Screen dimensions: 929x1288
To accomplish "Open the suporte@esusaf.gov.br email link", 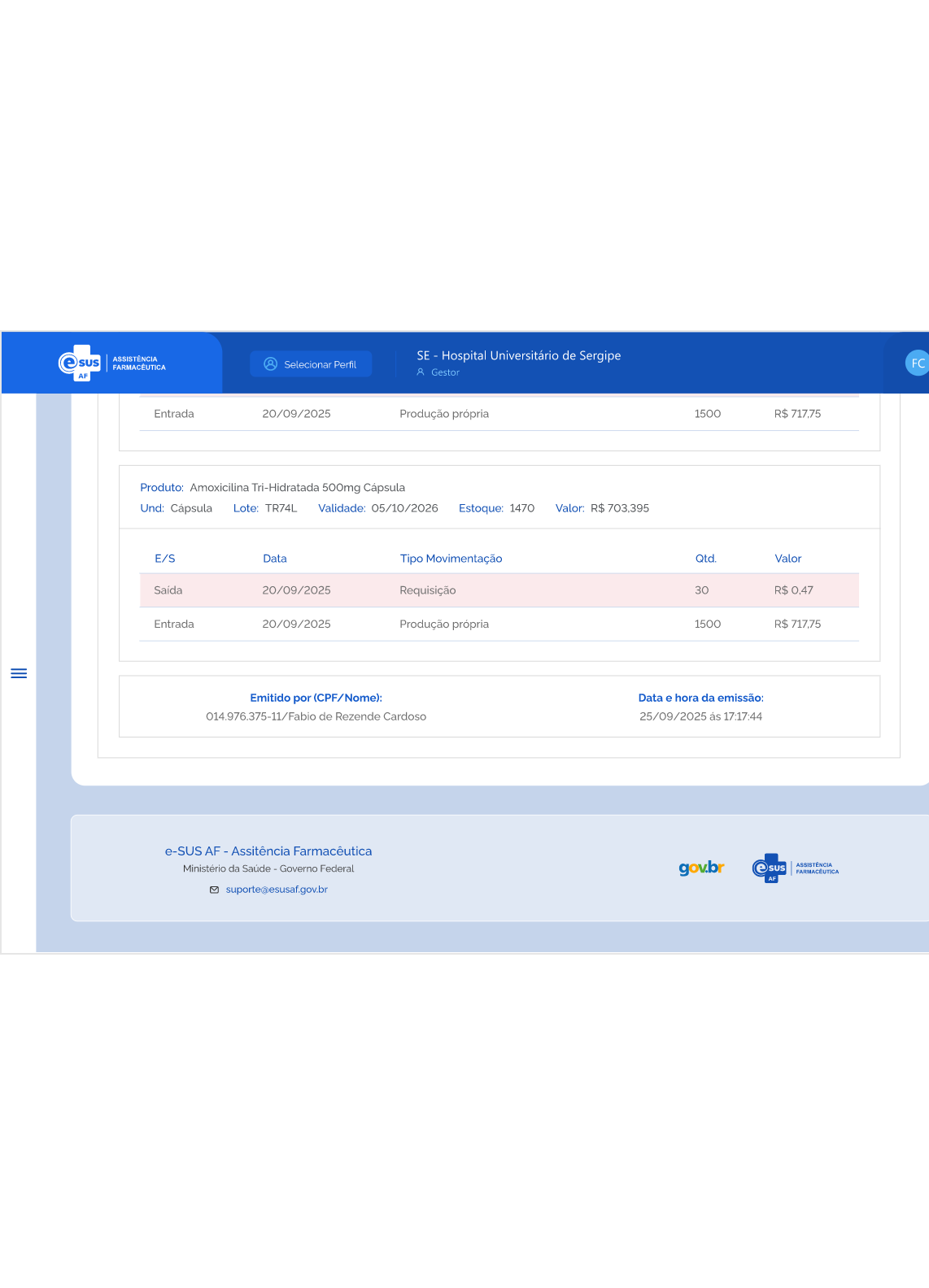I will 277,890.
